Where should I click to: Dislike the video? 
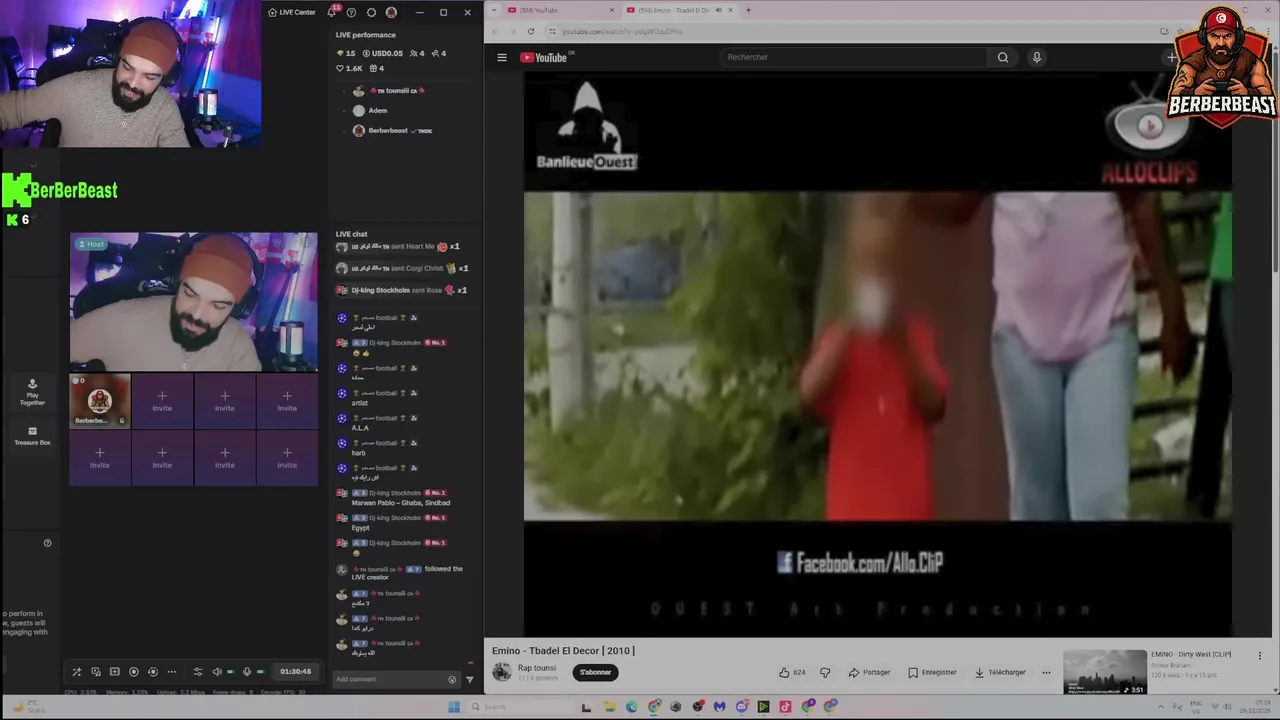(x=825, y=672)
